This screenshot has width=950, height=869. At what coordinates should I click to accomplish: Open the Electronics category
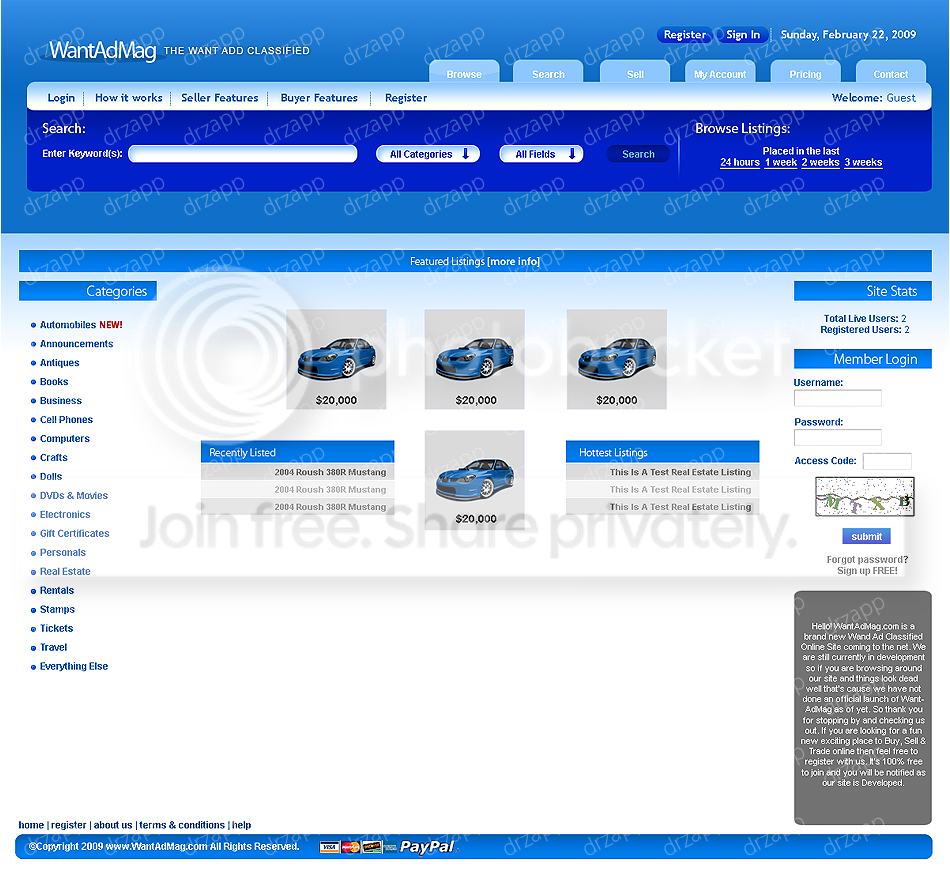pyautogui.click(x=65, y=514)
